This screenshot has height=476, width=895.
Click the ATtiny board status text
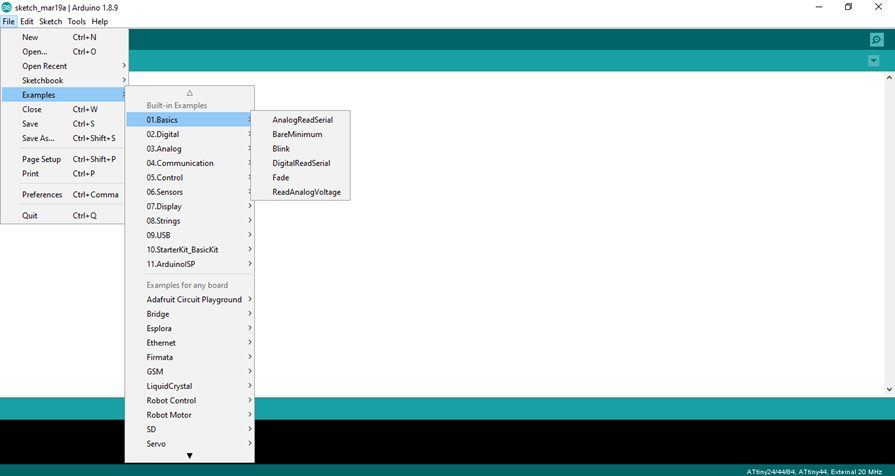point(814,471)
